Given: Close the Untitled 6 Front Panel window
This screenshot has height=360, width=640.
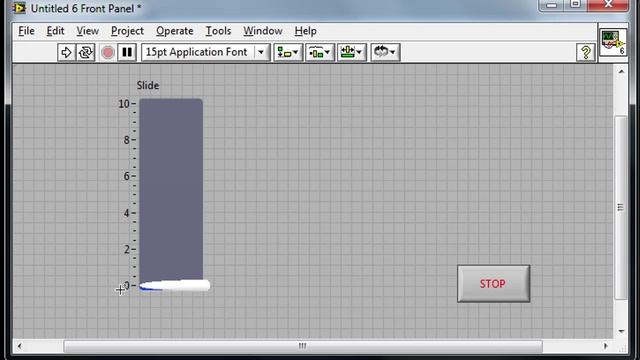Looking at the screenshot, I should point(608,5).
